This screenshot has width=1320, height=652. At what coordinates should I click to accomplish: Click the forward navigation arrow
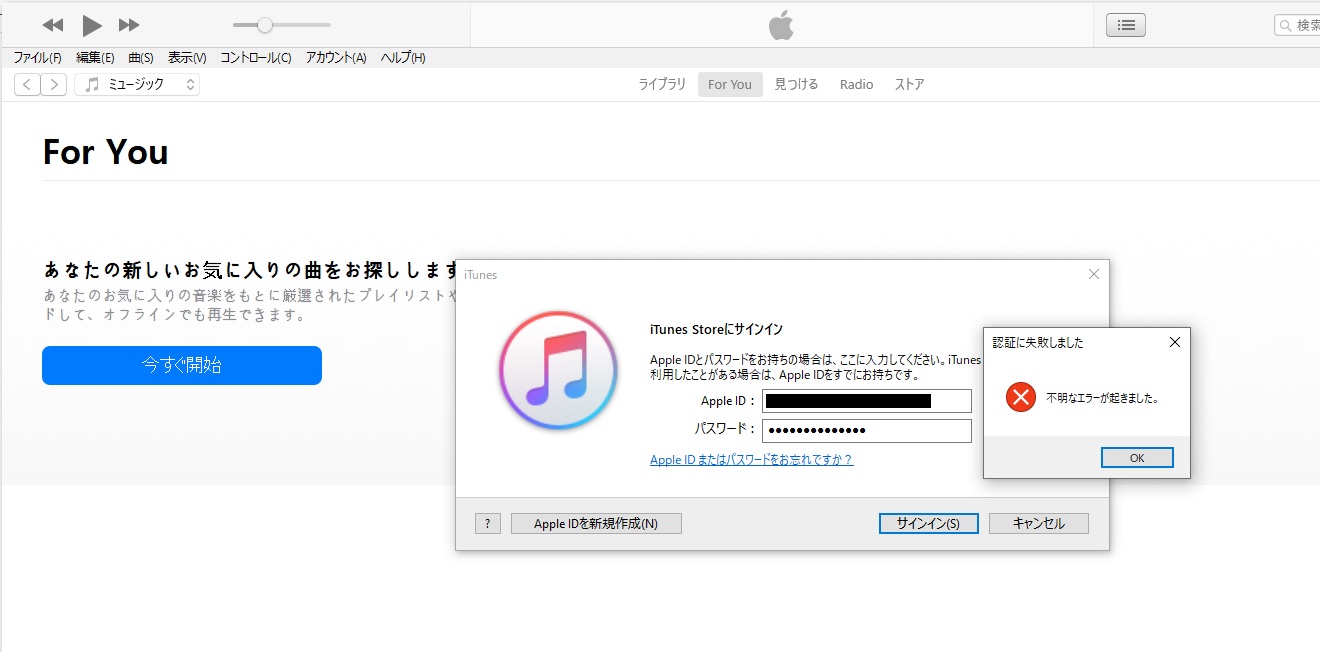tap(54, 85)
